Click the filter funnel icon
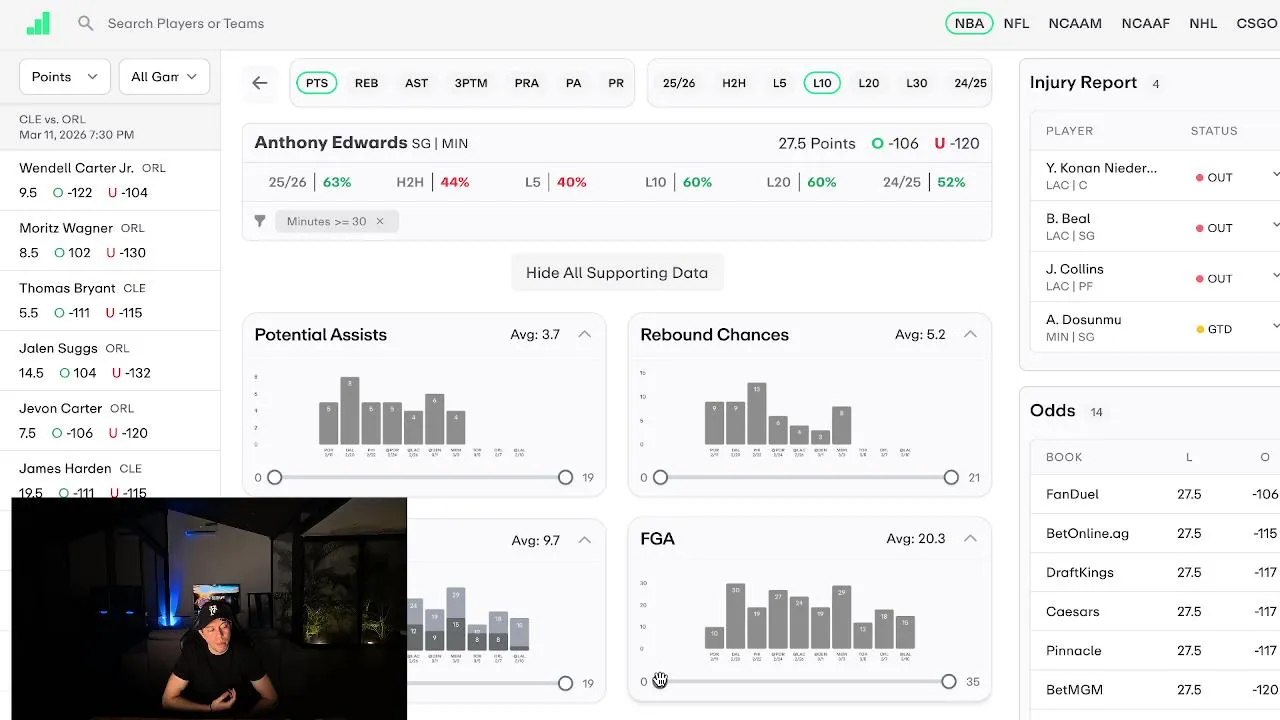The height and width of the screenshot is (720, 1280). (260, 221)
